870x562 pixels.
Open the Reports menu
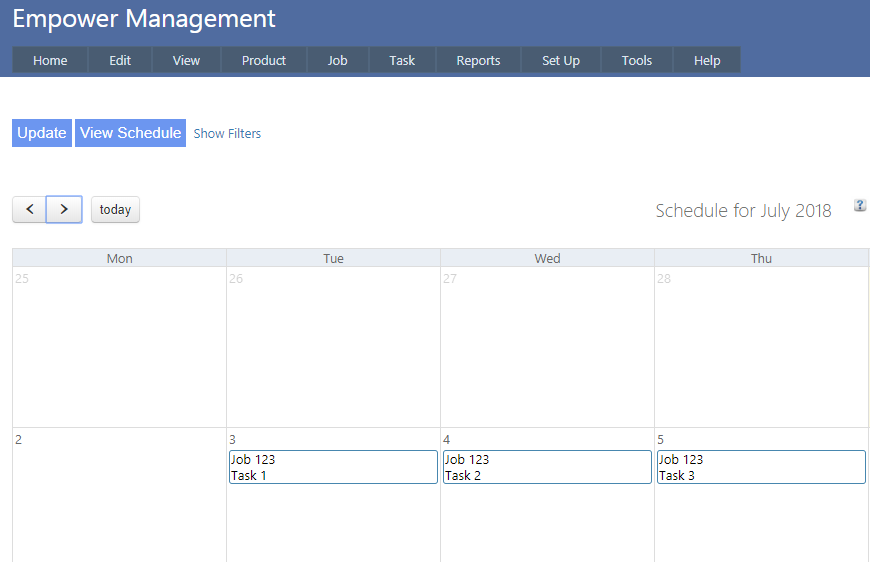(x=478, y=60)
